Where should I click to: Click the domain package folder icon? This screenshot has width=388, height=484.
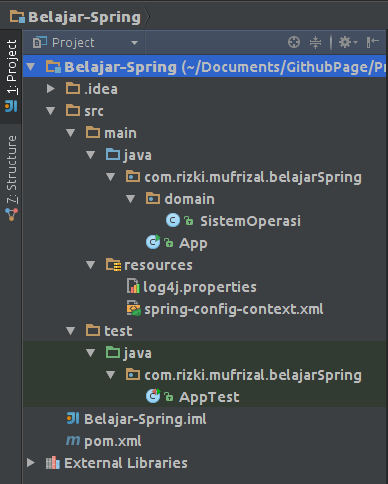coord(153,198)
